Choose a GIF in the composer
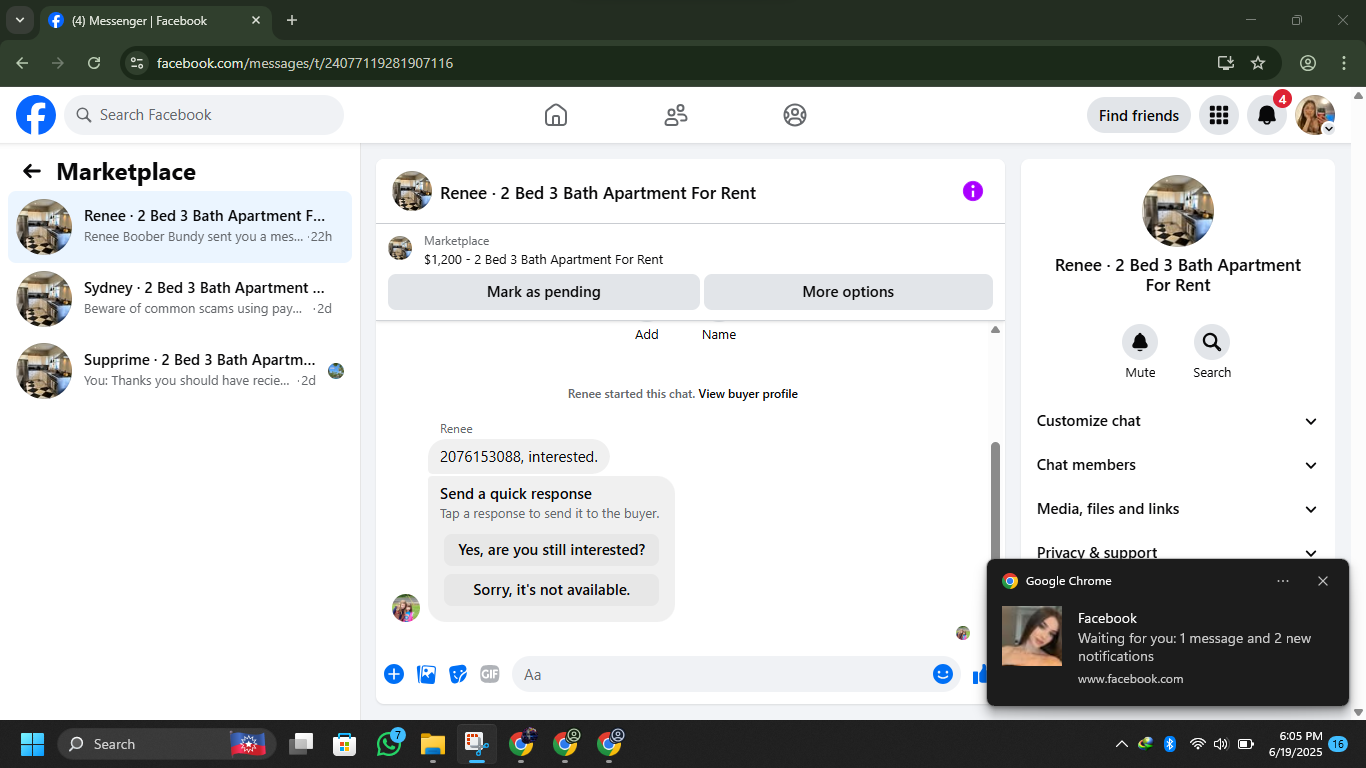 pos(489,674)
